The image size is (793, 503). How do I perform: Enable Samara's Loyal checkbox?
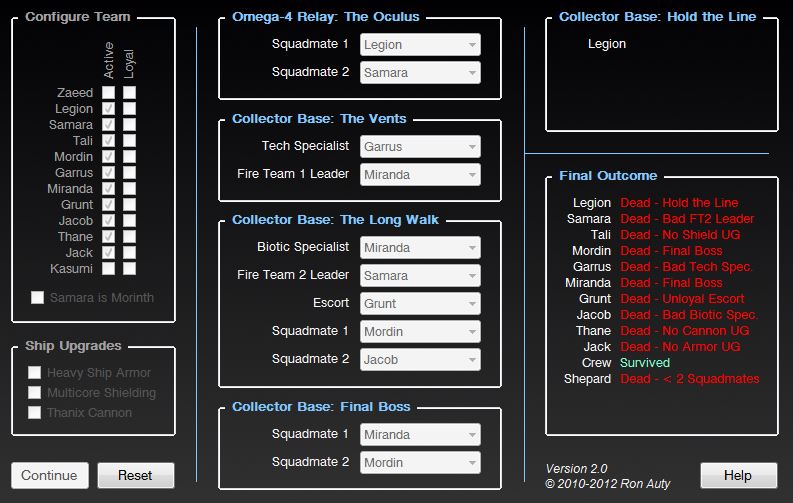pos(129,124)
